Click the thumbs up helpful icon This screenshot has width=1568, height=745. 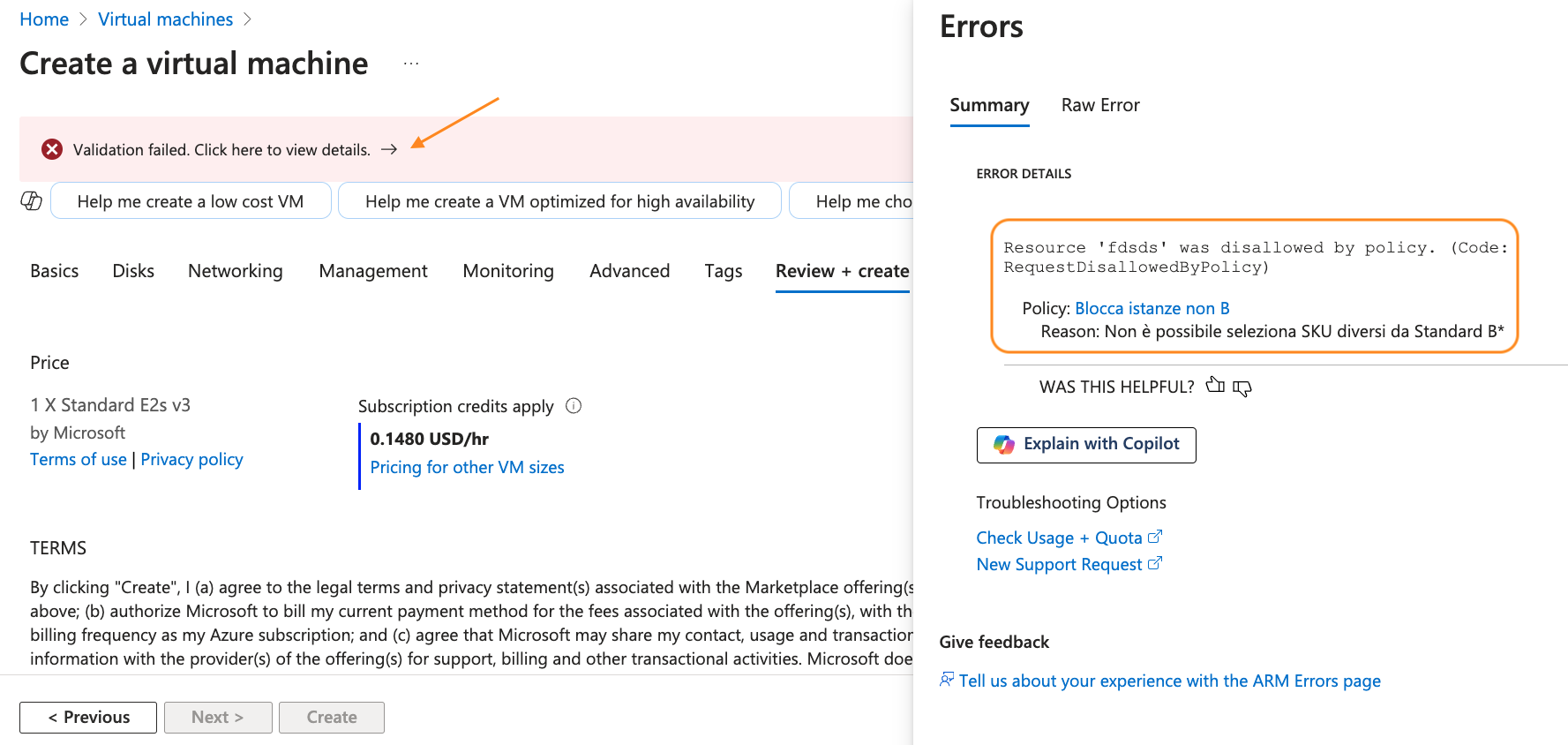(1215, 385)
